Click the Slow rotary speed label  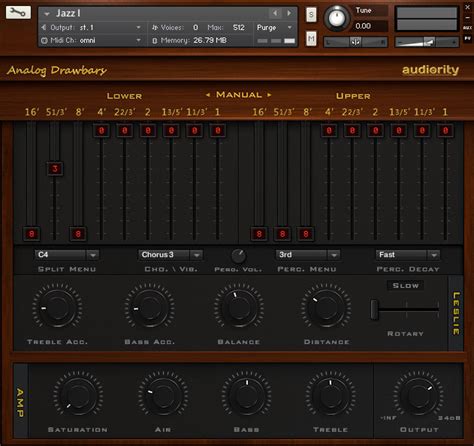tap(405, 286)
